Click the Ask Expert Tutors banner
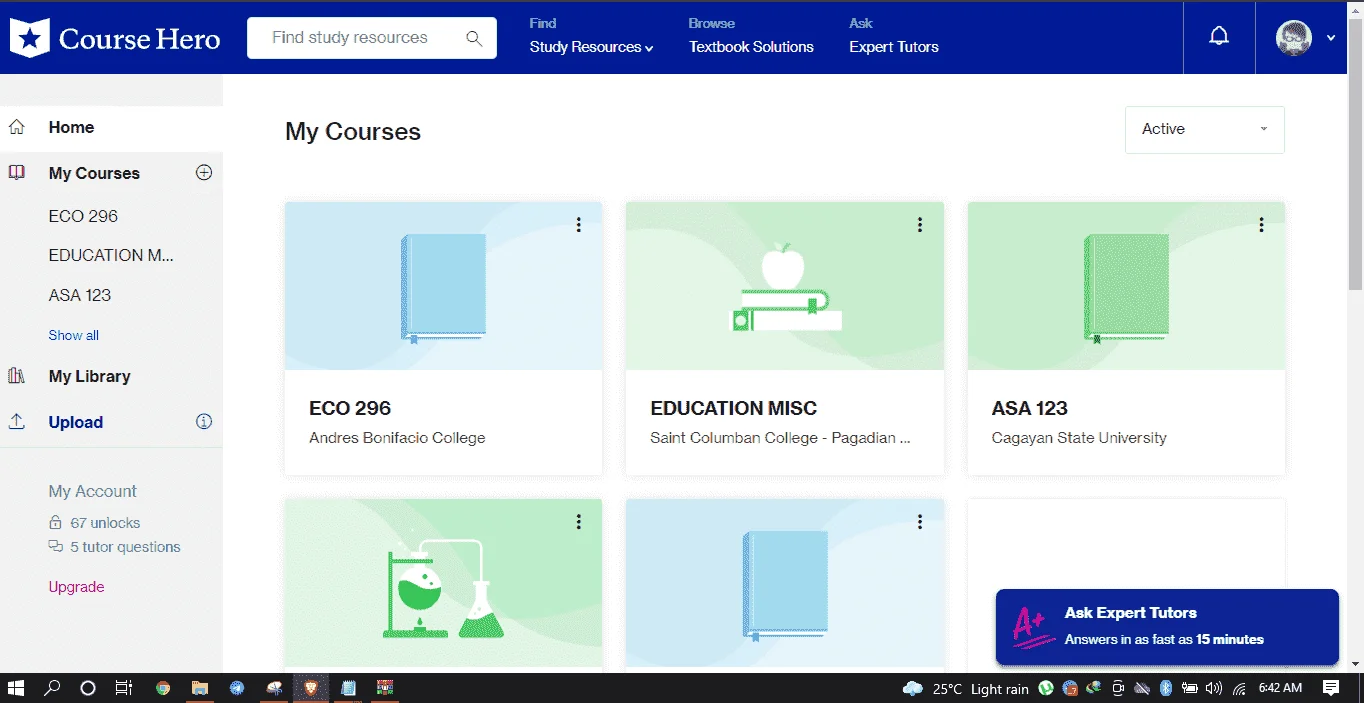The image size is (1364, 703). (1167, 626)
